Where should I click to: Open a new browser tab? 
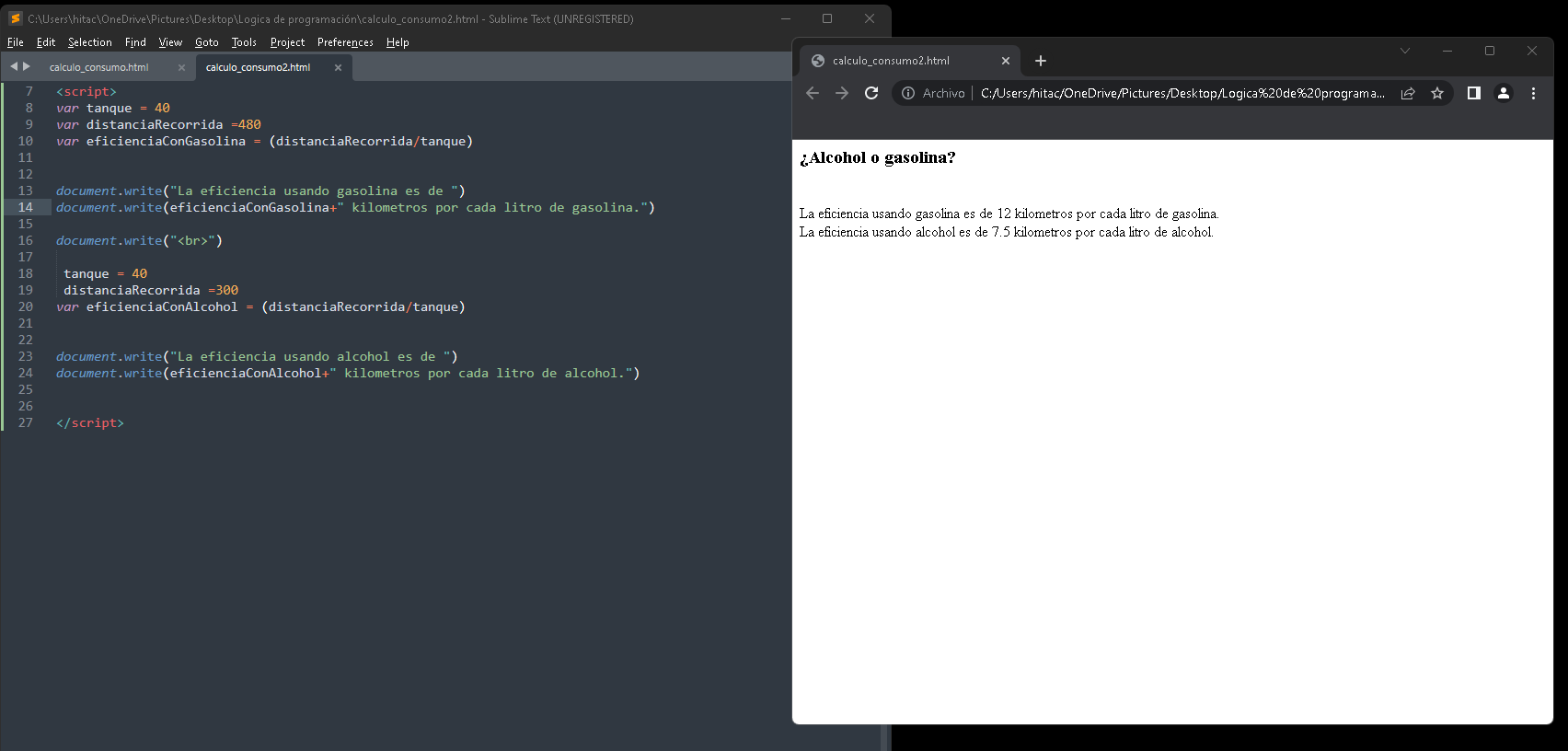pos(1041,61)
